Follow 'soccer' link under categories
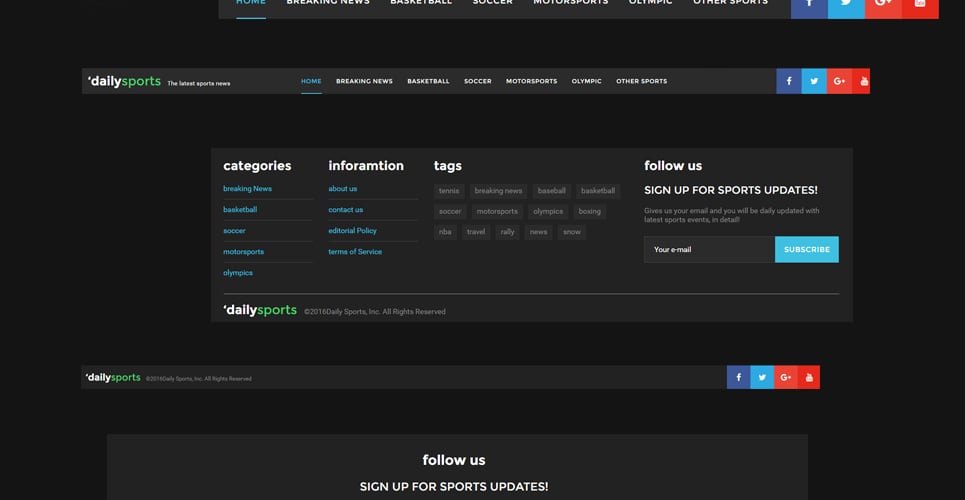965x500 pixels. click(234, 231)
